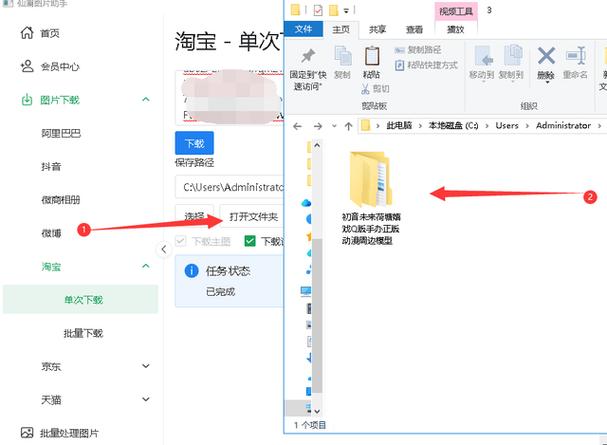Click the 重命名 rename icon

tap(575, 56)
